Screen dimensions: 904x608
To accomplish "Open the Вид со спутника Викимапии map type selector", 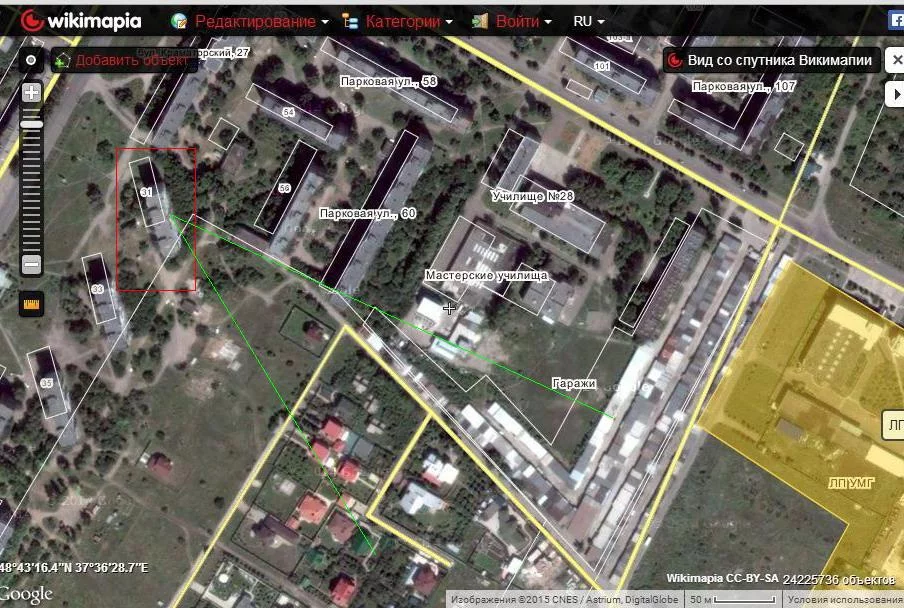I will (772, 60).
